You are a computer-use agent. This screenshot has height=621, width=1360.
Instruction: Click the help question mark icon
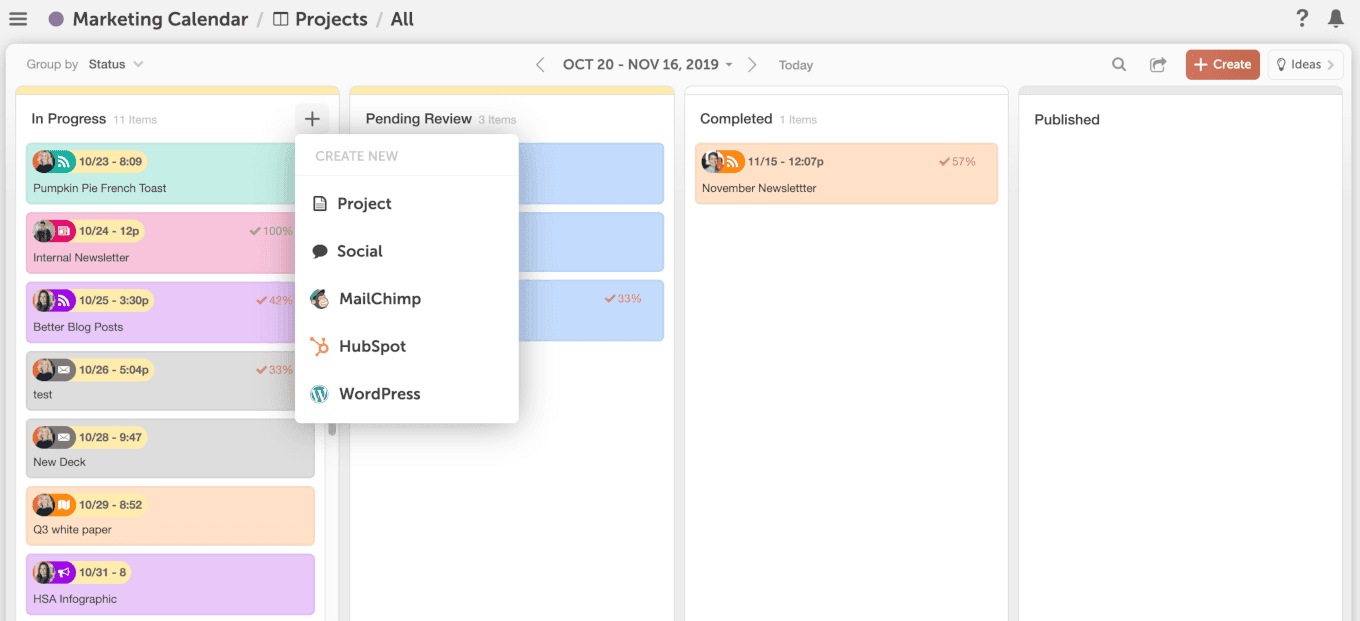1302,18
